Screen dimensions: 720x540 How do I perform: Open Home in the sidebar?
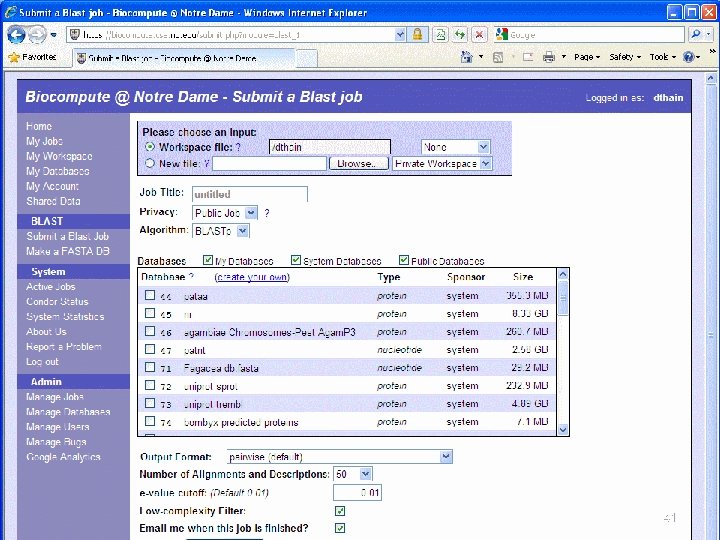[39, 126]
